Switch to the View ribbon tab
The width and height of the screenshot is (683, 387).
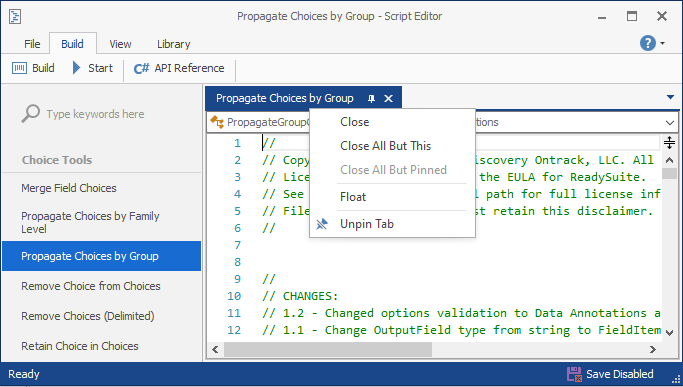pyautogui.click(x=120, y=44)
